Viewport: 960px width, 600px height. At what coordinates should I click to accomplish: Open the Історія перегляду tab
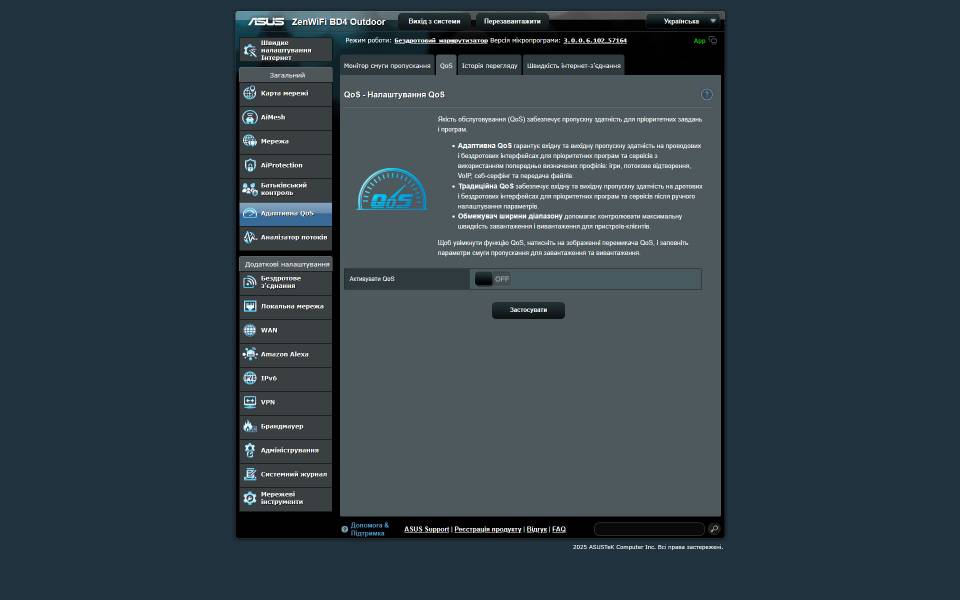pyautogui.click(x=489, y=66)
